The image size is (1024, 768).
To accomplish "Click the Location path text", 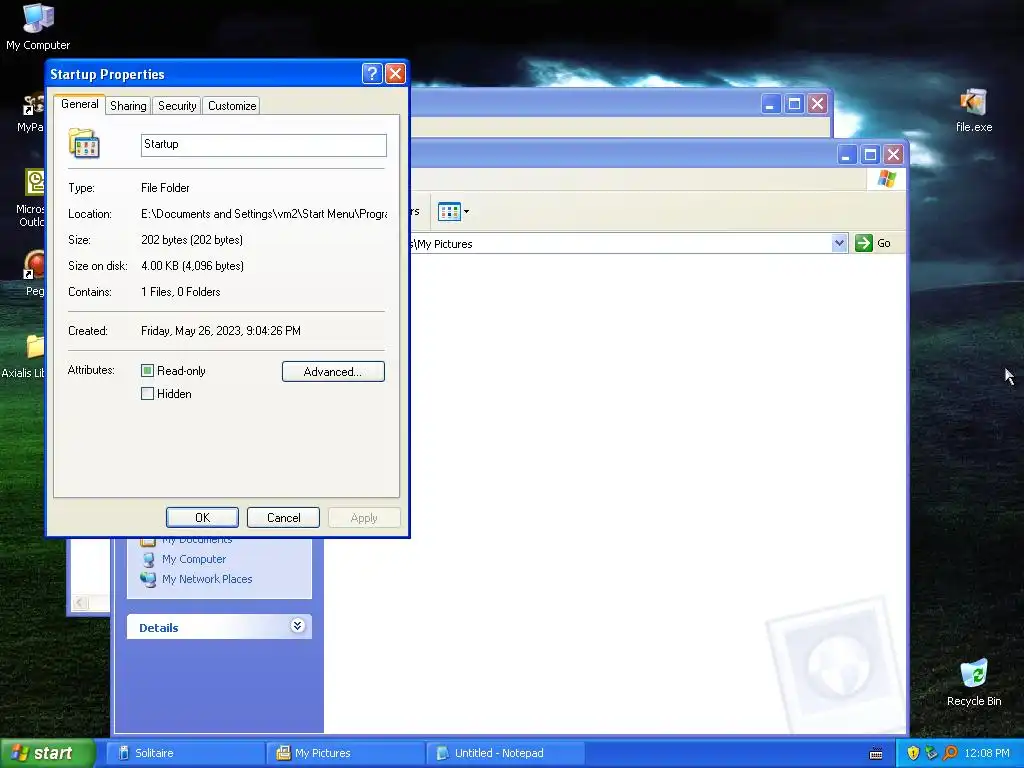I will pos(264,214).
